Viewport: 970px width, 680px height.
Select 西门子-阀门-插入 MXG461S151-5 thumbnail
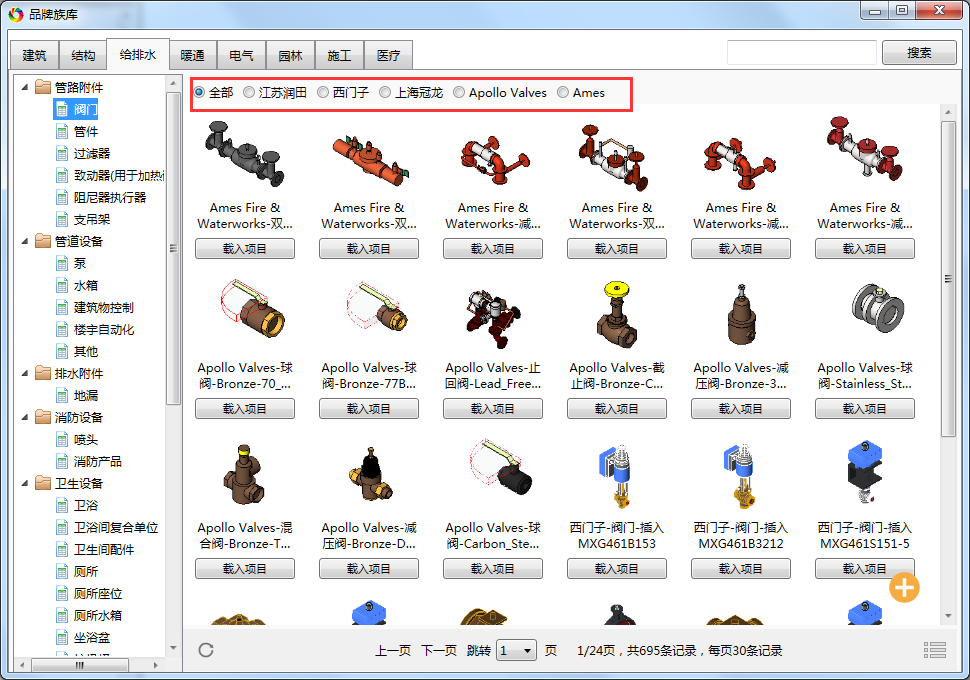[x=864, y=473]
